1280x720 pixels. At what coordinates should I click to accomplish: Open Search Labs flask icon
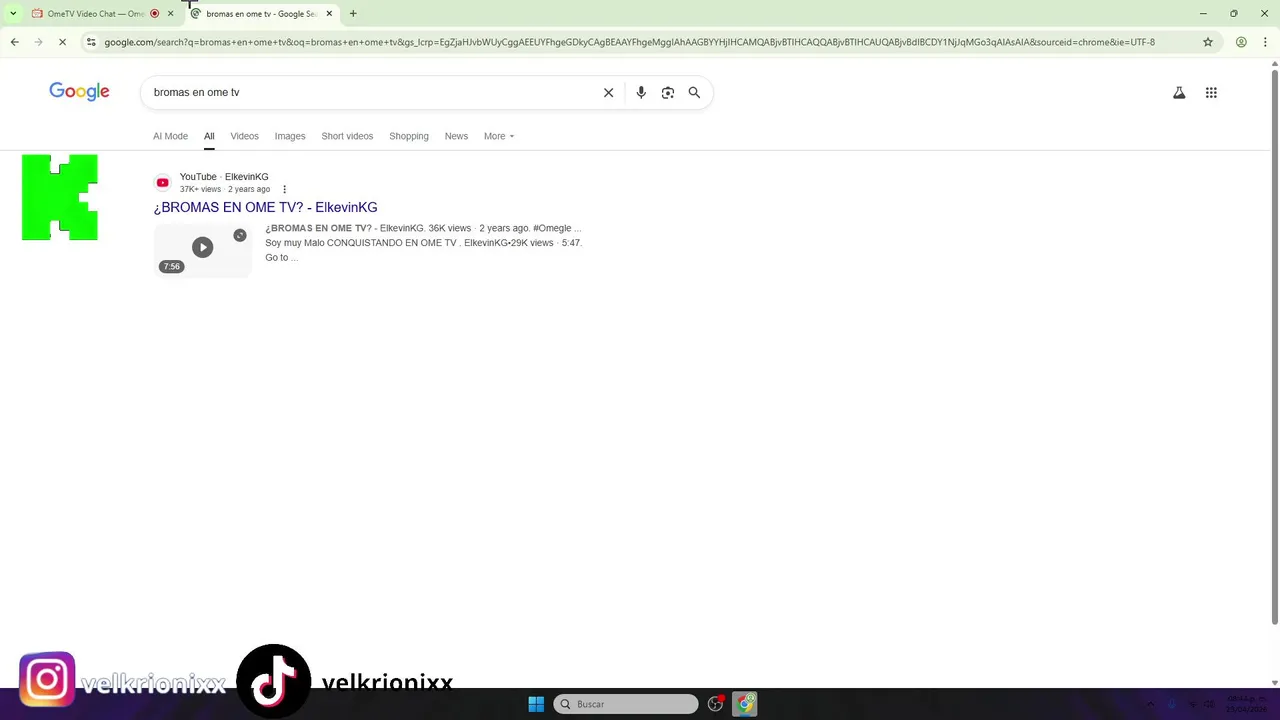[1179, 92]
